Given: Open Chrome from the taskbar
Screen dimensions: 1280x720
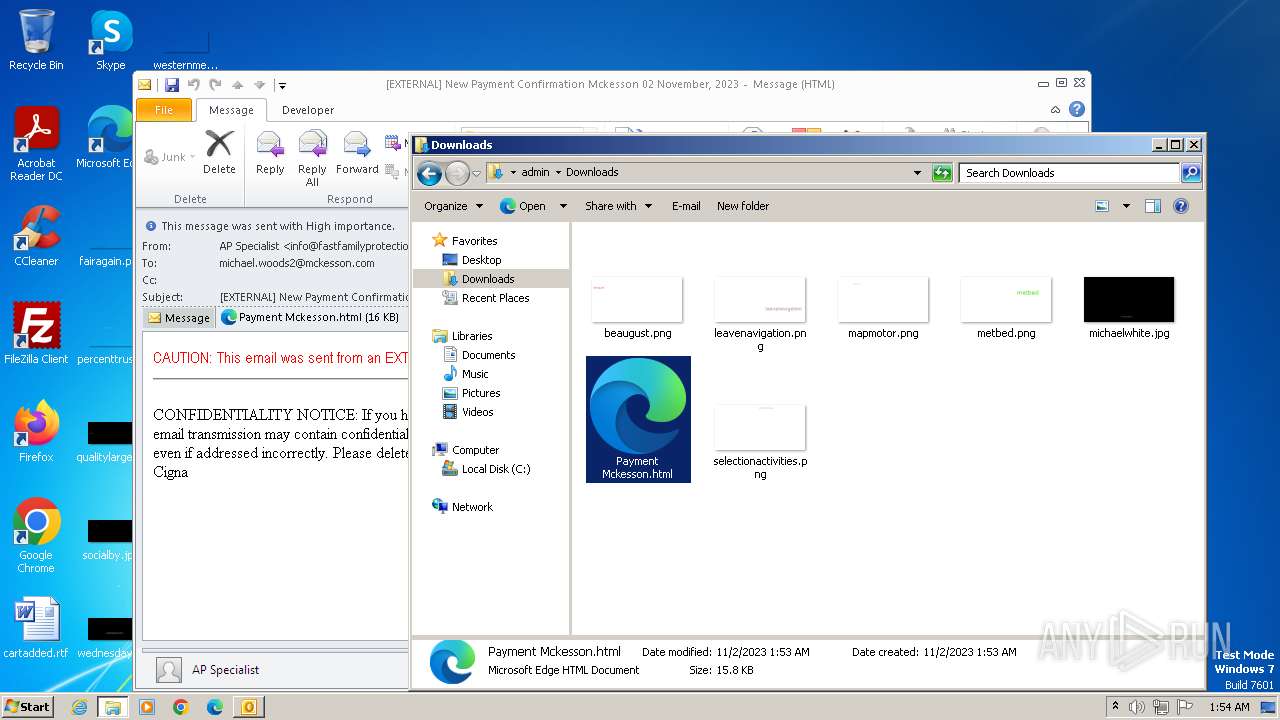Looking at the screenshot, I should coord(180,707).
